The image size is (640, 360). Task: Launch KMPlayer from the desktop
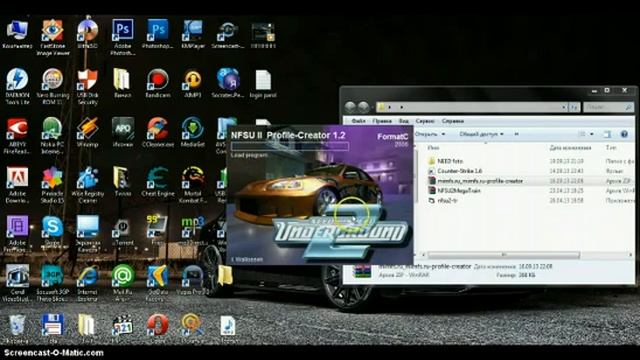pyautogui.click(x=193, y=35)
